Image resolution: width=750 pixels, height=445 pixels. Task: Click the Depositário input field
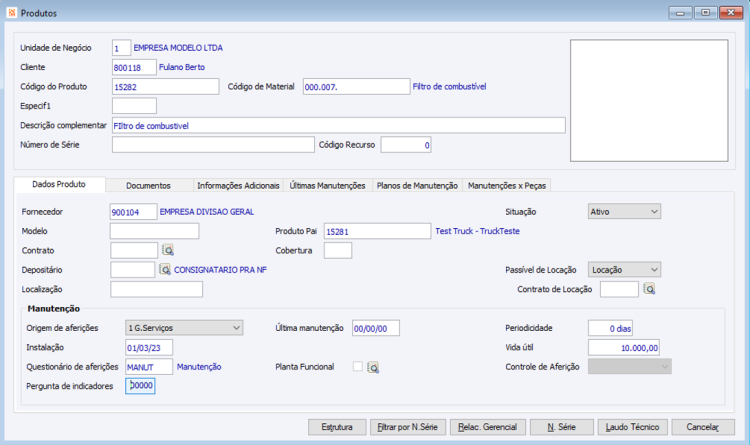132,269
